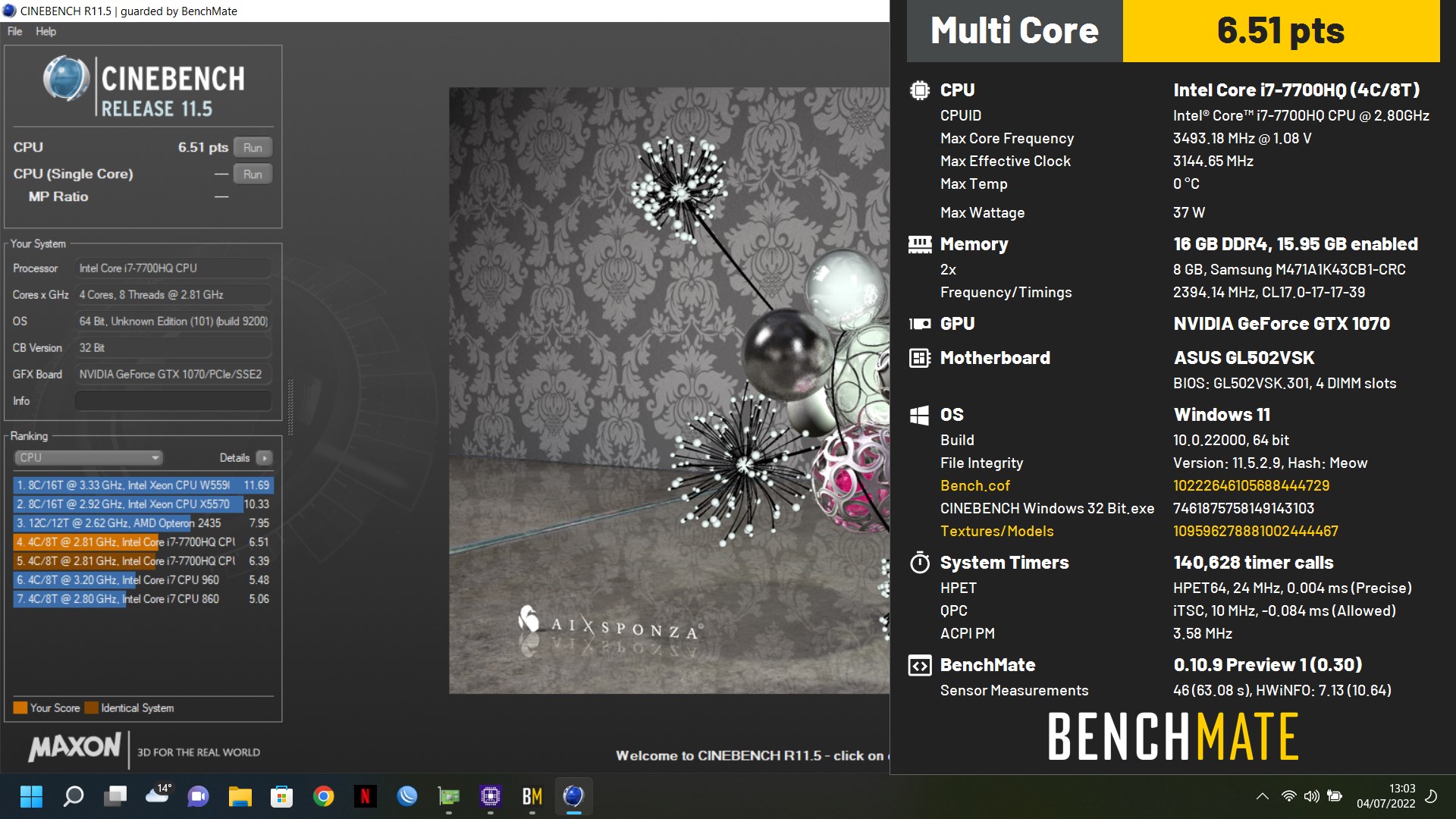This screenshot has width=1456, height=819.
Task: Open Netflix from taskbar
Action: coord(366,796)
